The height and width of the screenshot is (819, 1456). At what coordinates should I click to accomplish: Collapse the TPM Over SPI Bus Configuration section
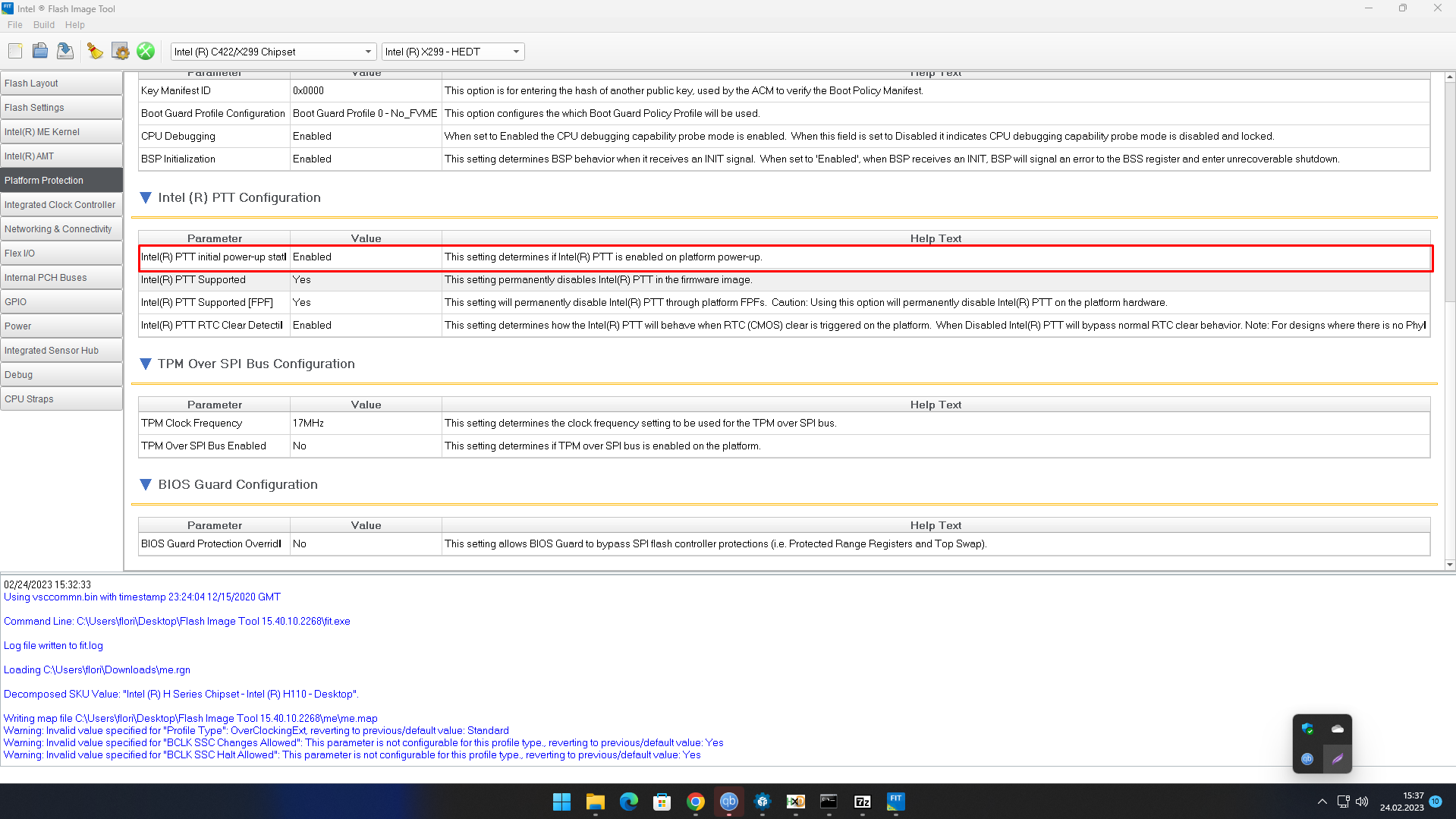tap(146, 364)
